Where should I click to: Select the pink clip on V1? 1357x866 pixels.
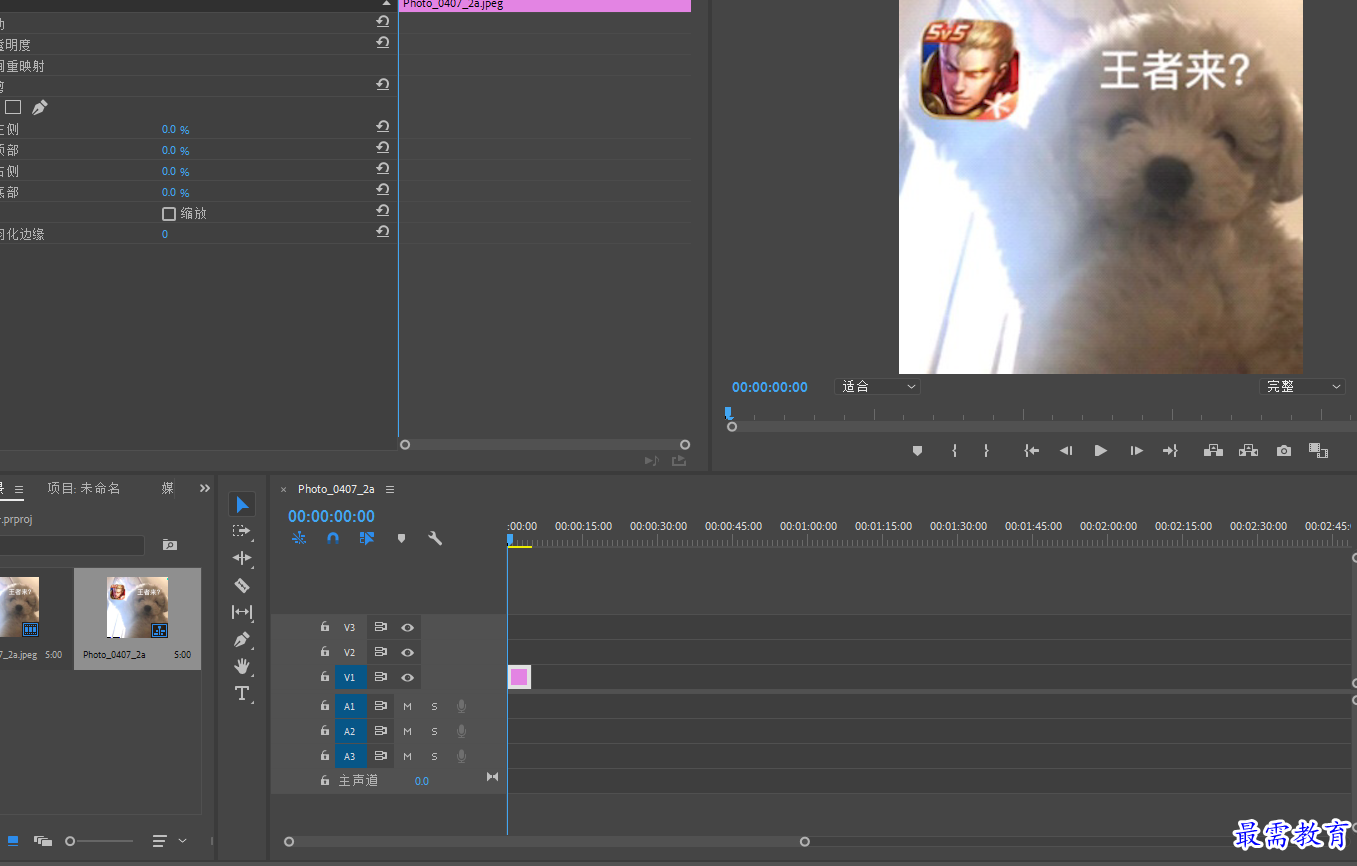pyautogui.click(x=519, y=677)
